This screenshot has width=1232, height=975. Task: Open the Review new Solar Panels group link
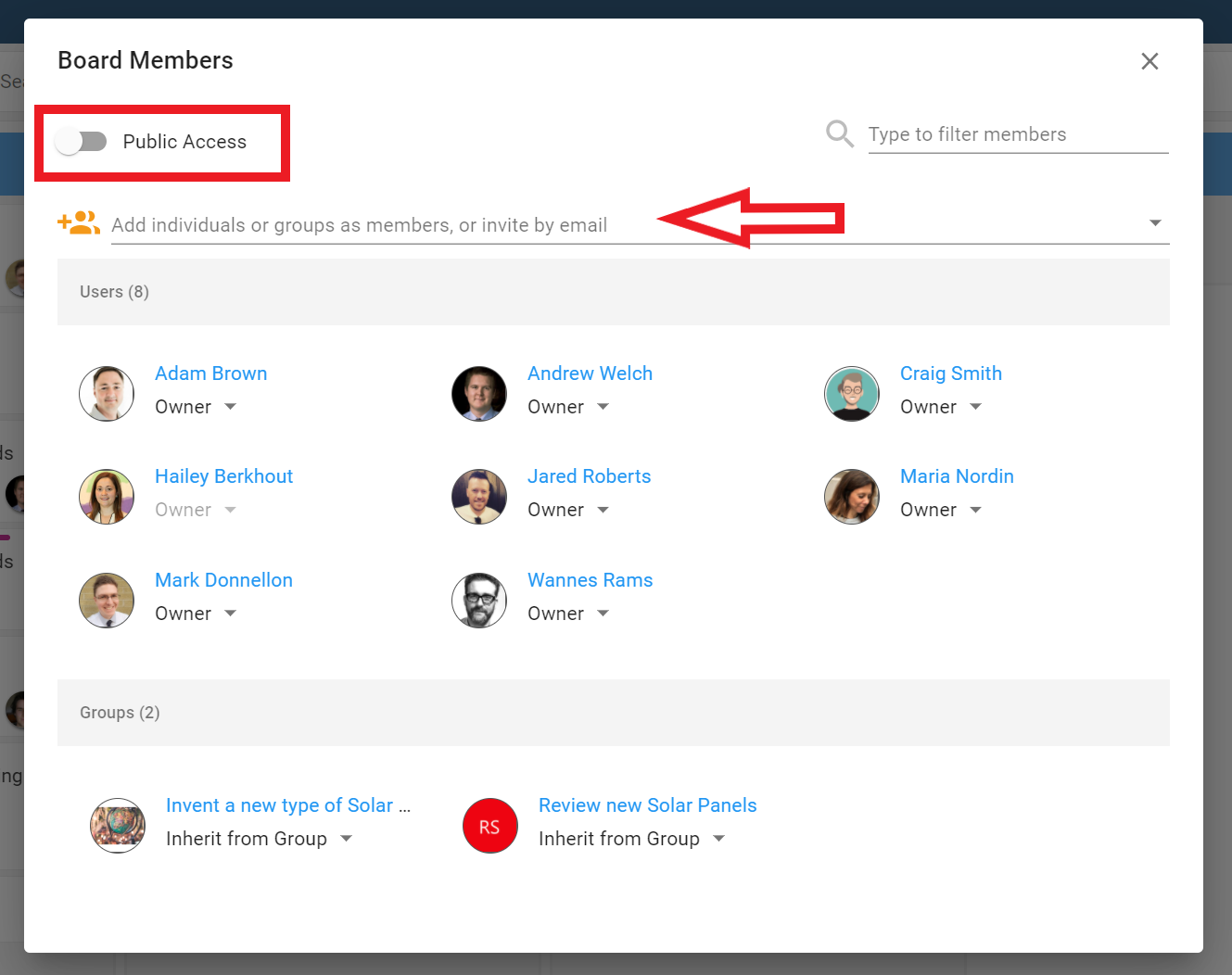(x=647, y=805)
